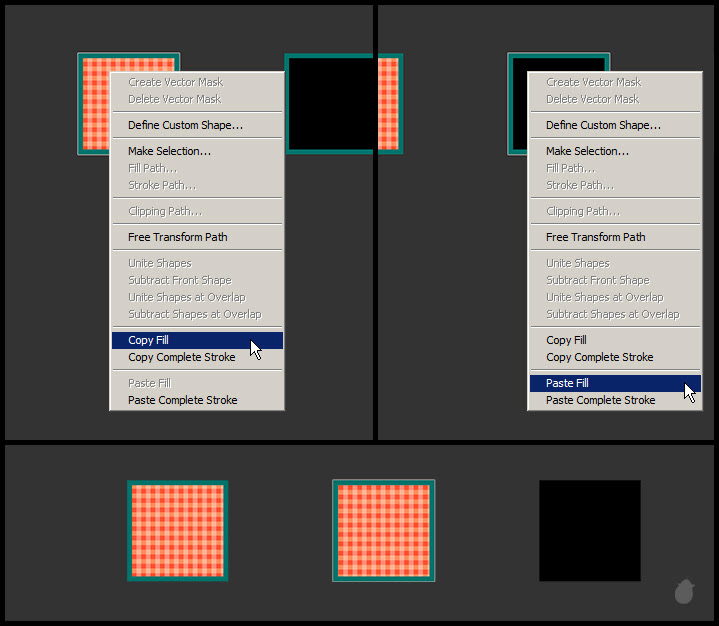Click Clipping Path in right menu
This screenshot has height=626, width=719.
[615, 211]
